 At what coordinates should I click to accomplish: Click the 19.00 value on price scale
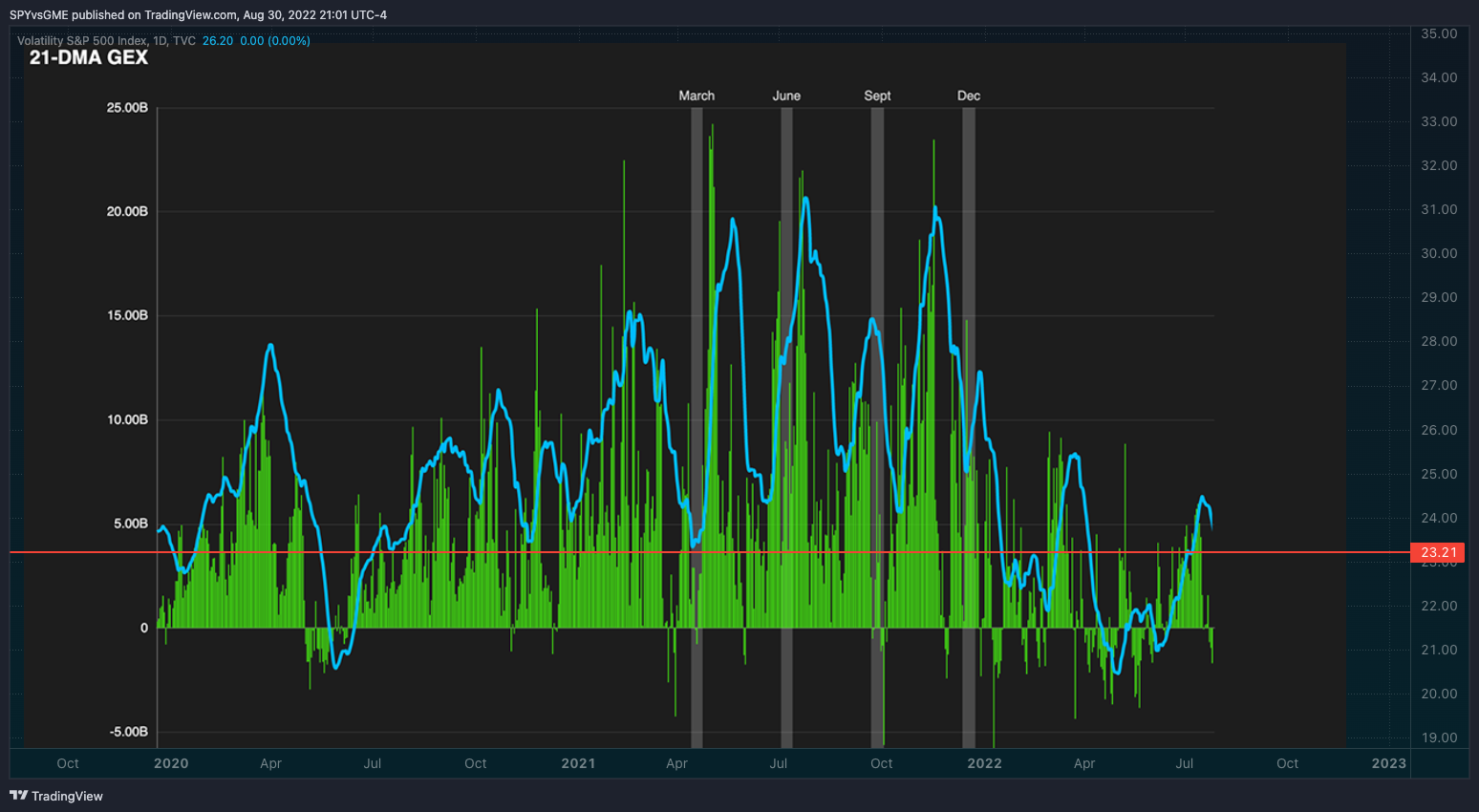pyautogui.click(x=1439, y=737)
